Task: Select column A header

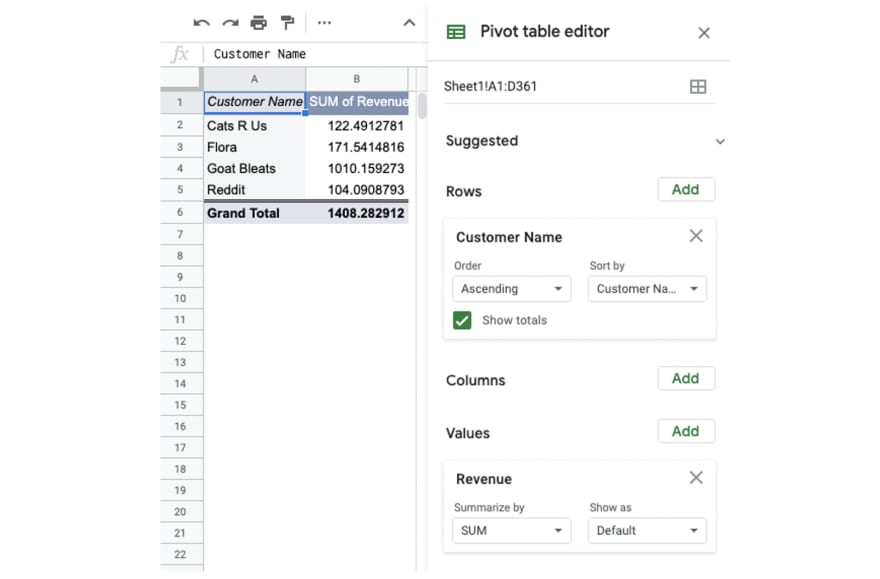Action: click(x=254, y=79)
